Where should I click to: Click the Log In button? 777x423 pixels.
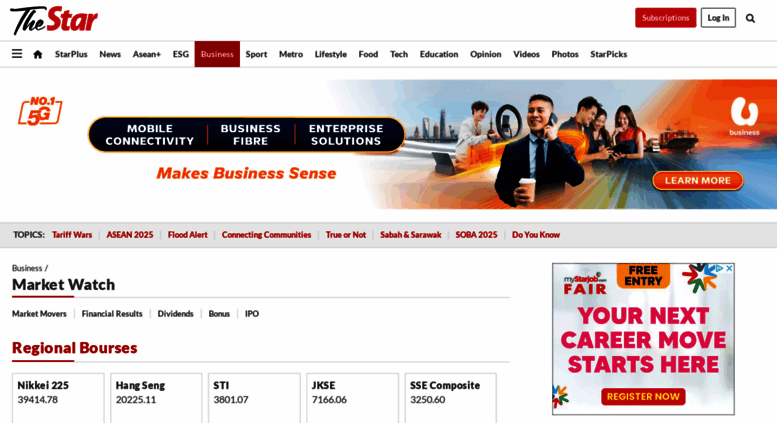718,18
